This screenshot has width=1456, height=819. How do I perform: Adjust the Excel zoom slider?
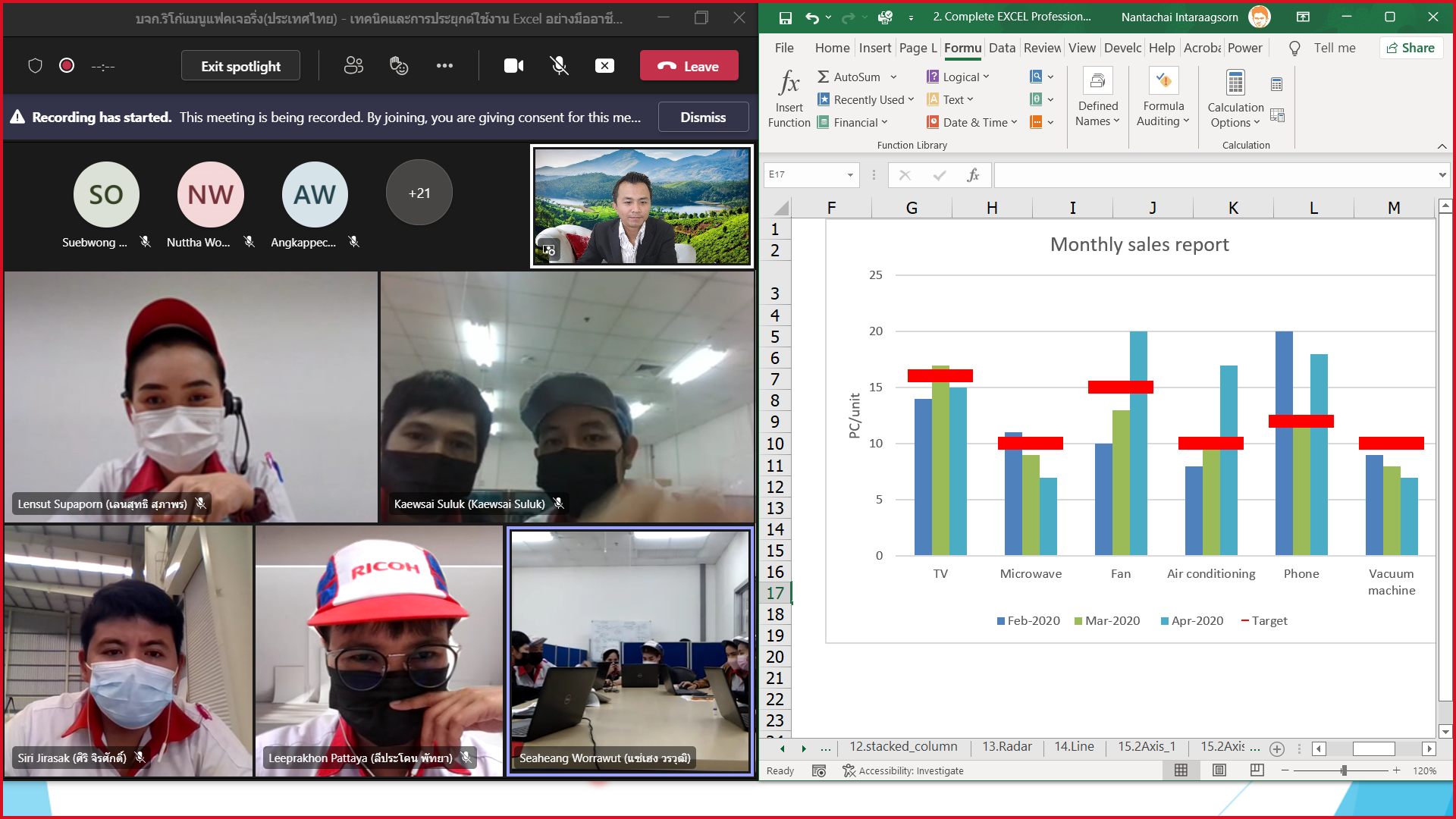coord(1344,770)
